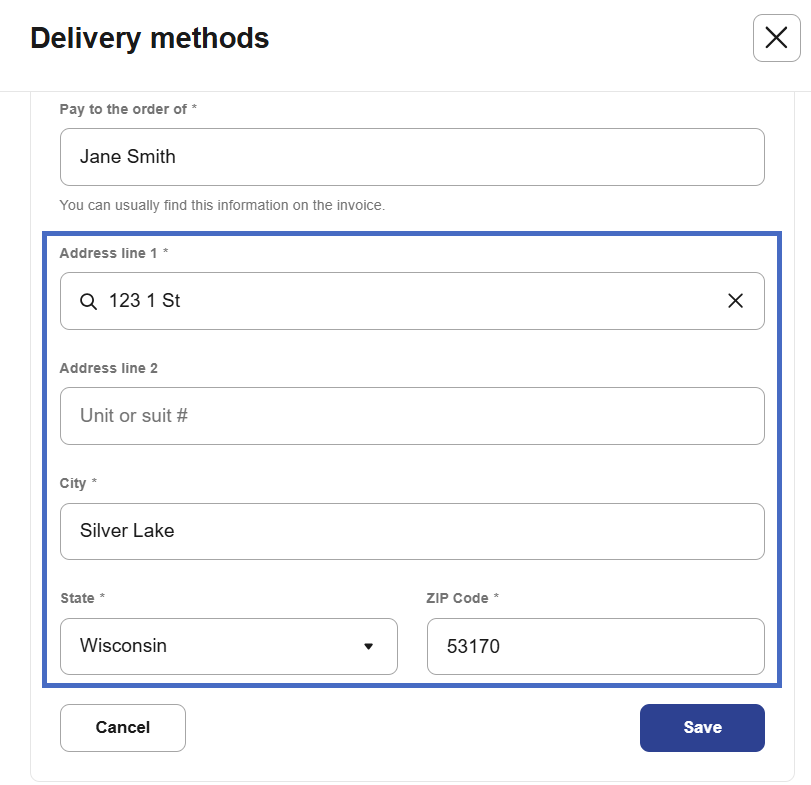Select the Unit or suit # field
This screenshot has height=785, width=811.
[412, 416]
